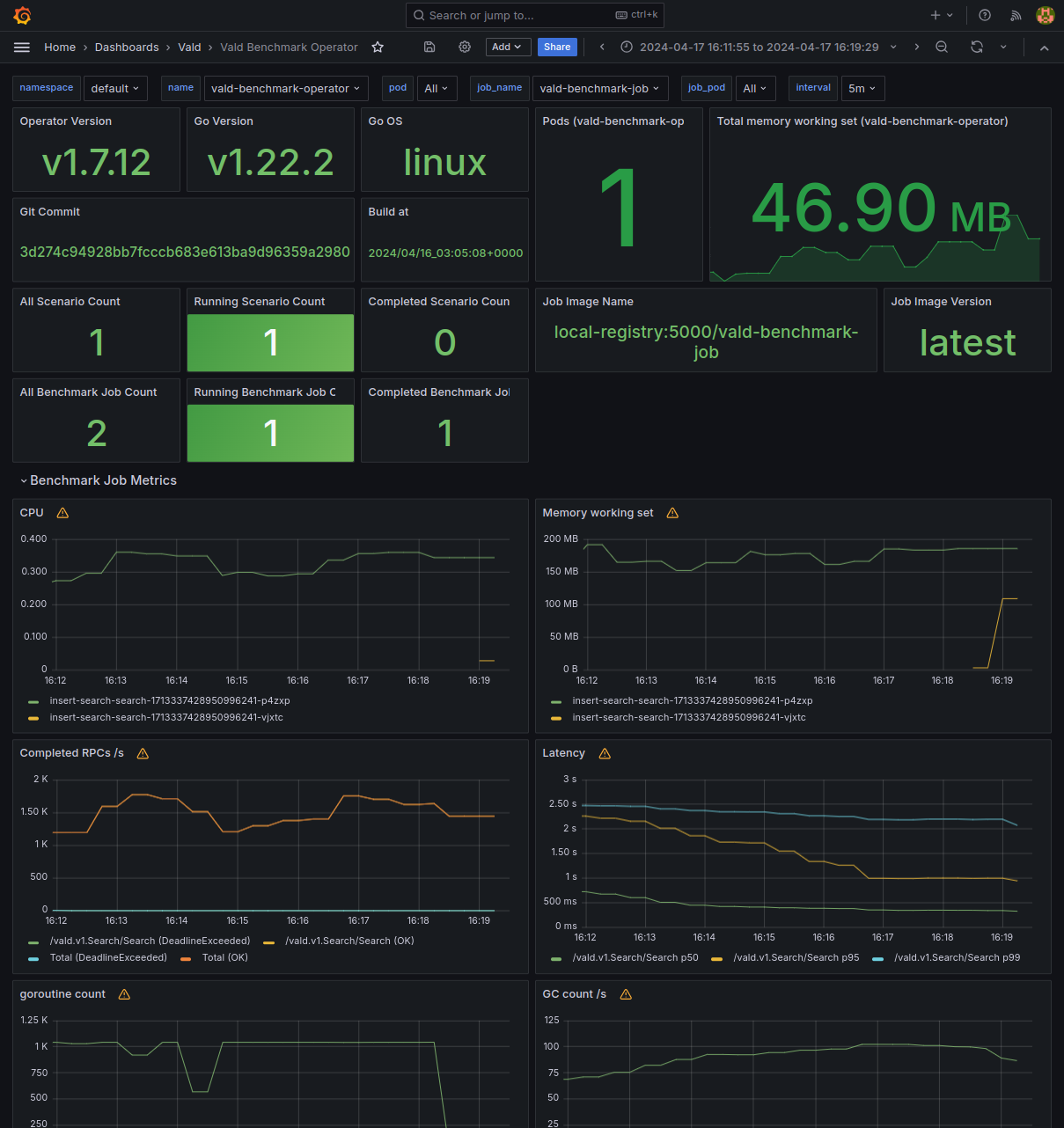Change job_name via vald-benchmark-job dropdown
This screenshot has height=1128, width=1064.
[x=599, y=88]
